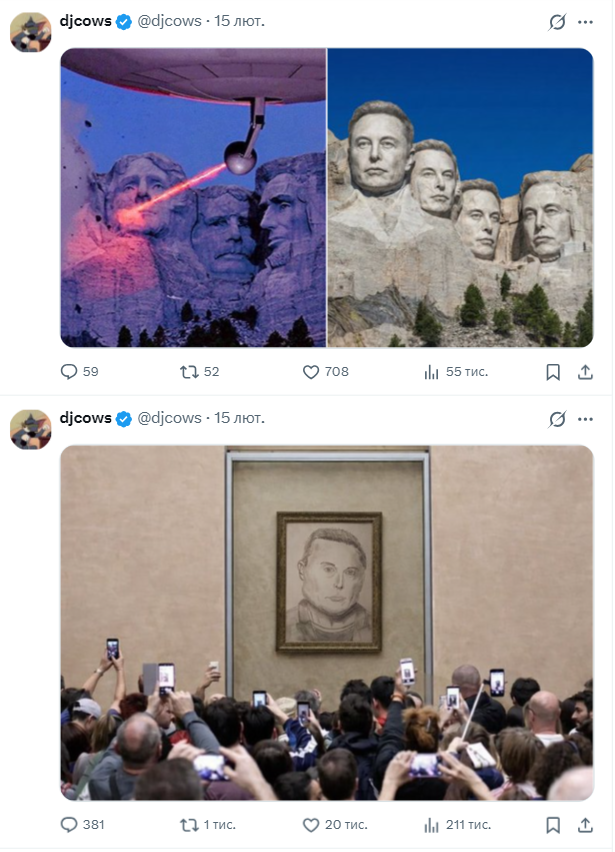Screen dimensions: 615x852
Task: Reply to the first djcows post
Action: pyautogui.click(x=69, y=372)
